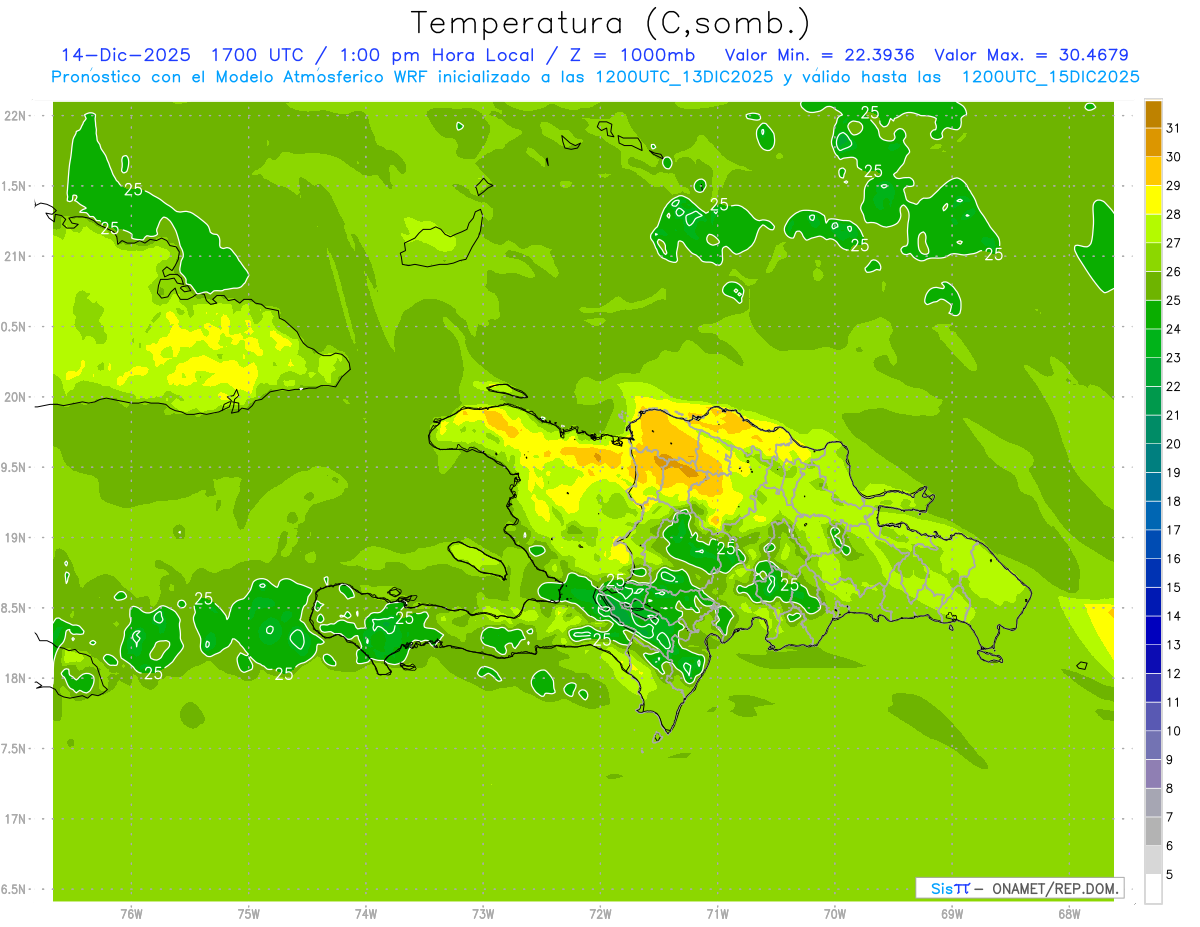The width and height of the screenshot is (1200, 927).
Task: Click the ONAMET/REP.DOM. credit text
Action: pos(1056,888)
